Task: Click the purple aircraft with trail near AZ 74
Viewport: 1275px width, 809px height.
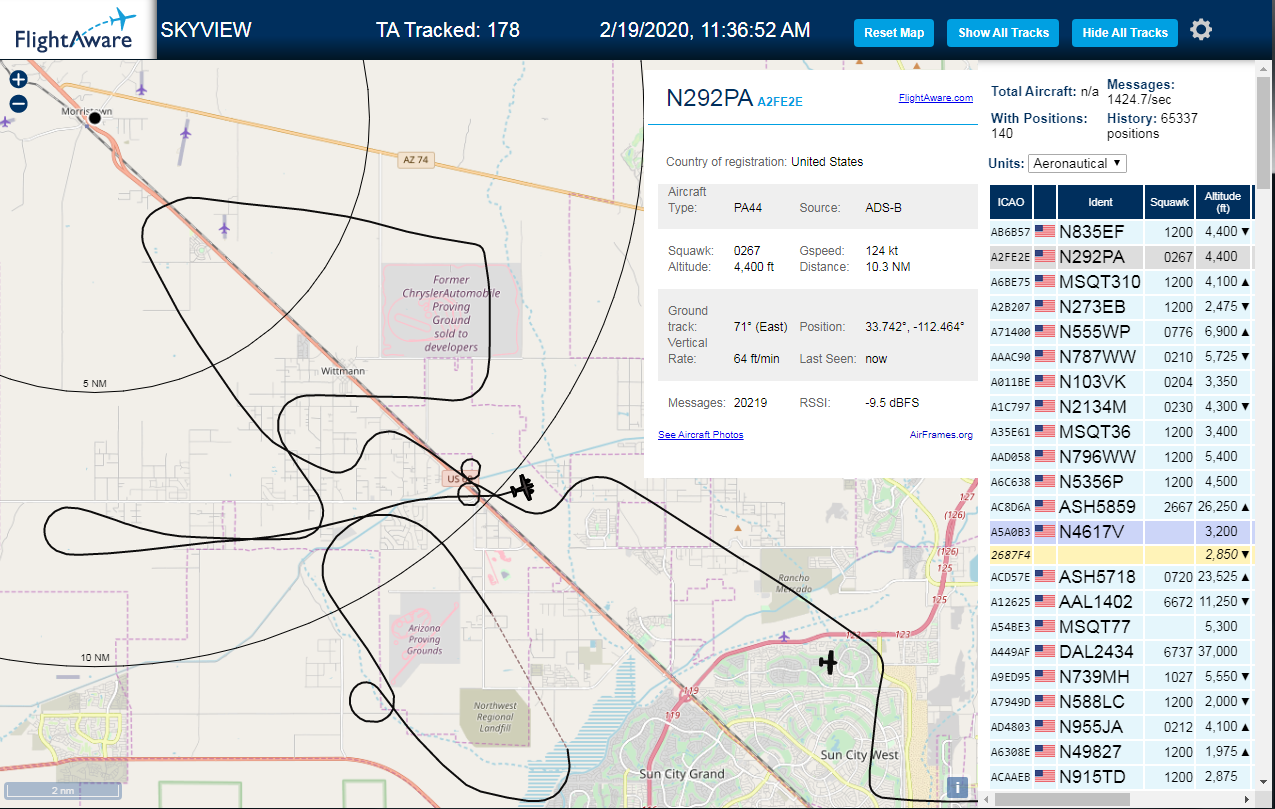Action: [186, 131]
